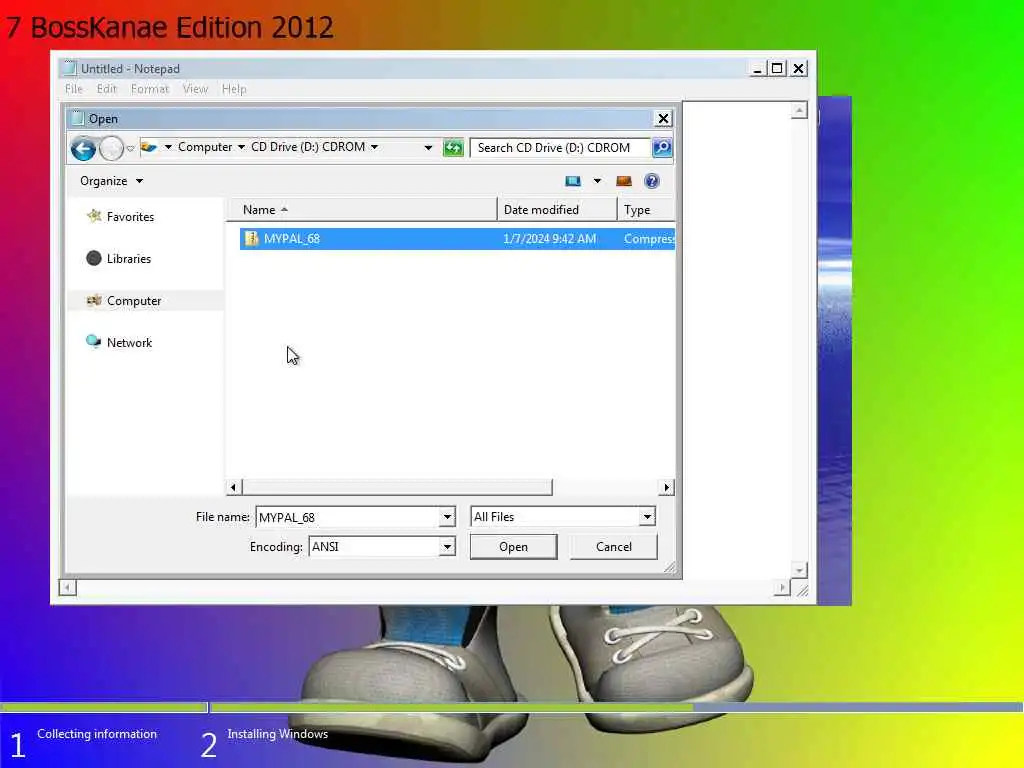Image resolution: width=1024 pixels, height=768 pixels.
Task: Click the Forward arrow in Open dialog
Action: point(111,149)
